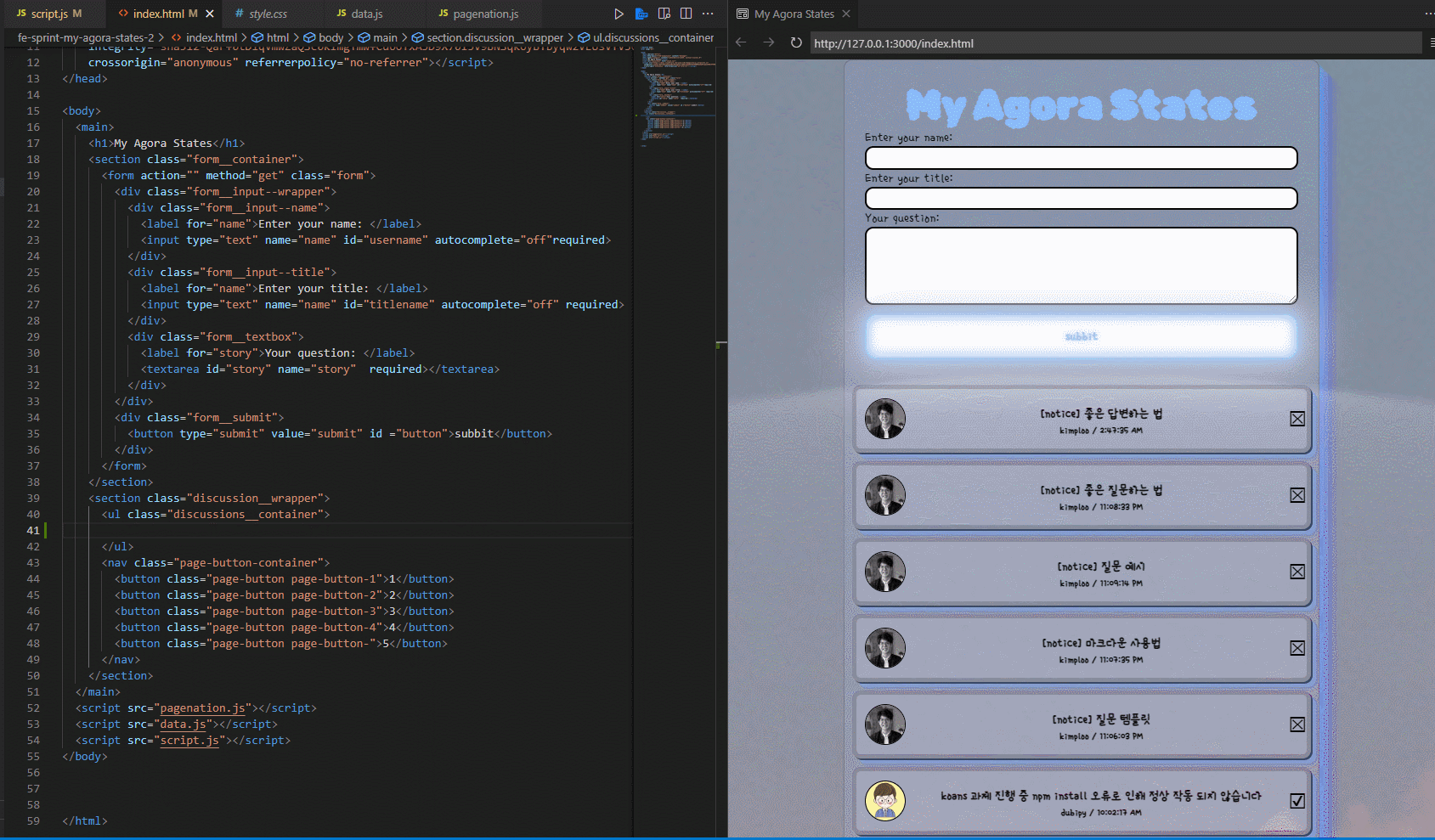Open fe-sprint-my-agora-states-2 folder breadcrumb
The width and height of the screenshot is (1435, 840).
coord(86,37)
